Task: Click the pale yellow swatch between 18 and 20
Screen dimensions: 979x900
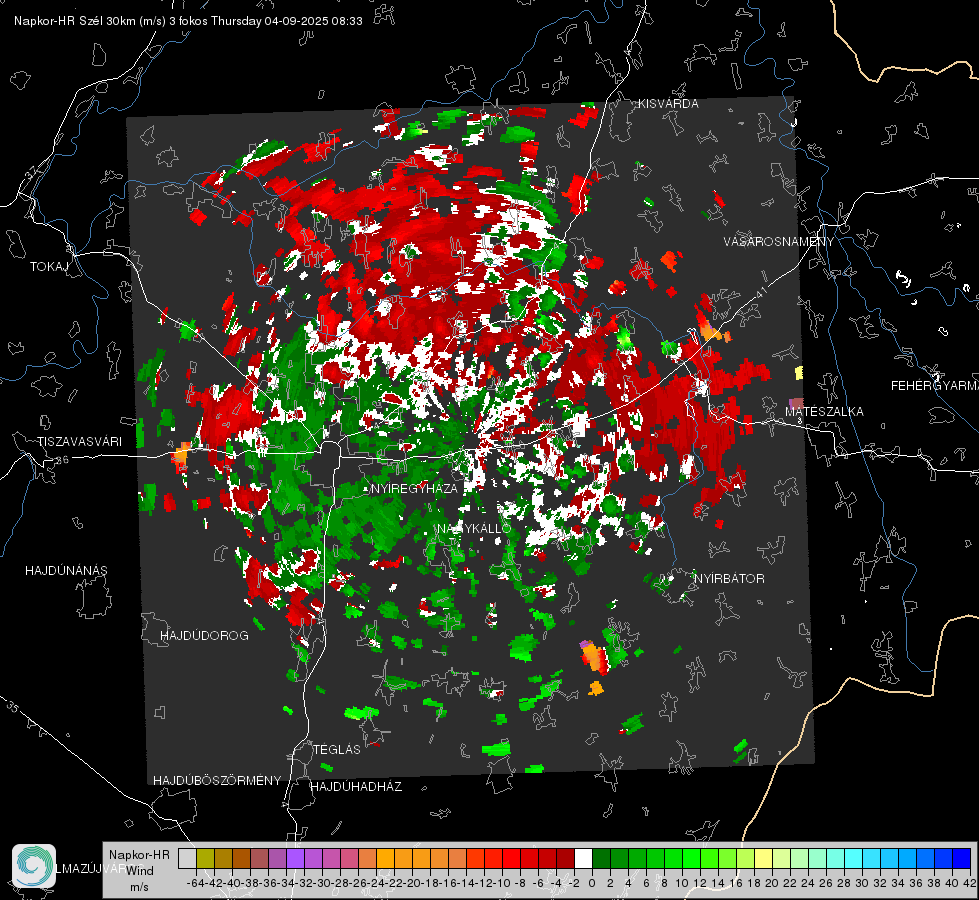Action: (x=763, y=858)
